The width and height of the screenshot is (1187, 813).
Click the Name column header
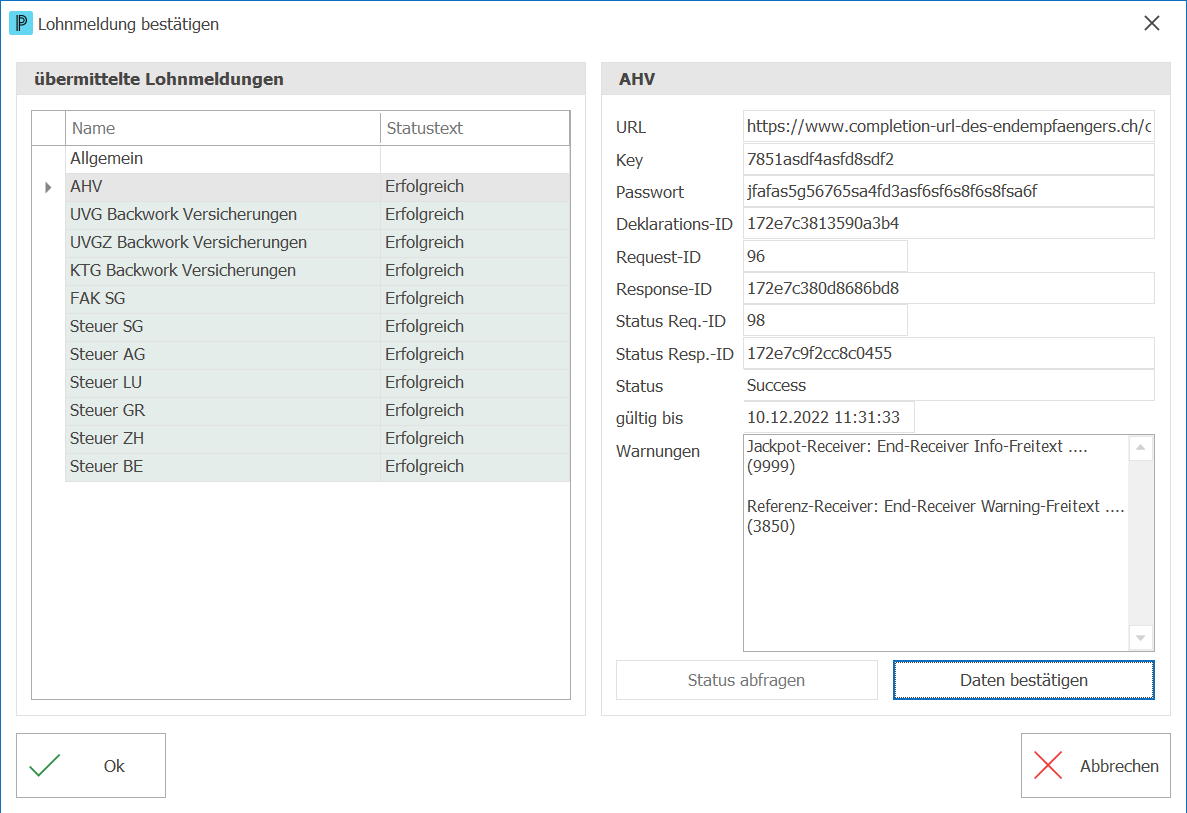(223, 128)
